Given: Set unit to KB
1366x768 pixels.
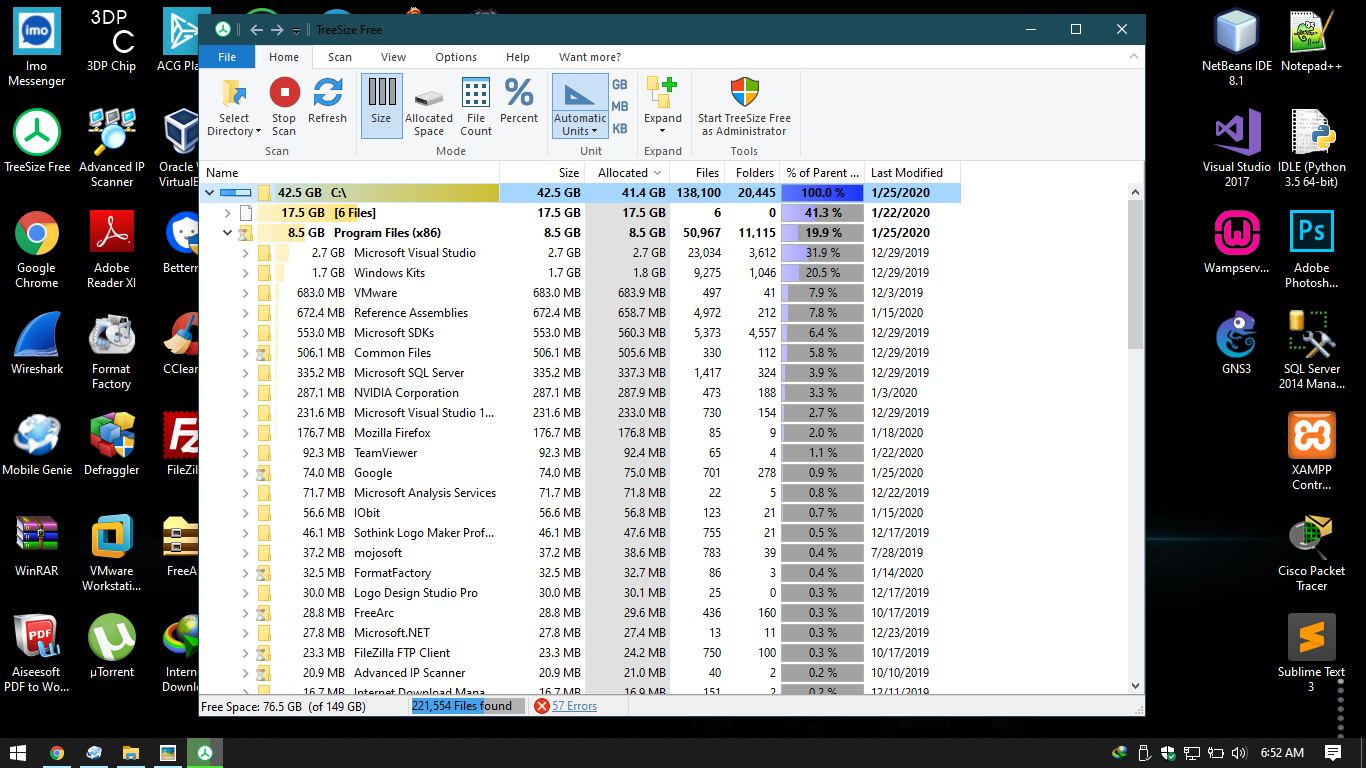Looking at the screenshot, I should pyautogui.click(x=620, y=129).
